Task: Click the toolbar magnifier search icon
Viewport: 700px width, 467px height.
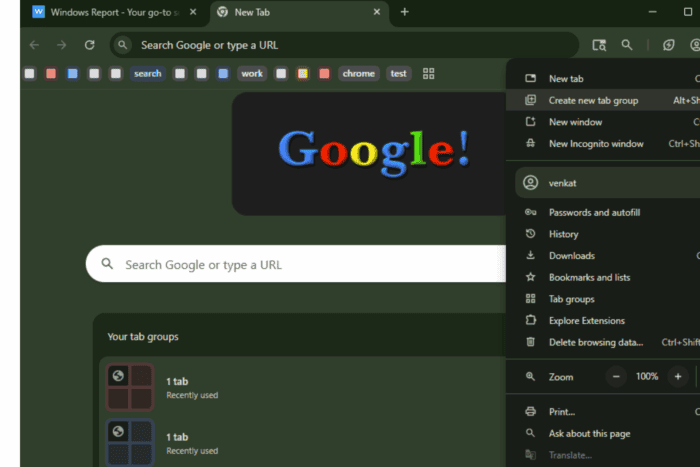Action: point(627,45)
